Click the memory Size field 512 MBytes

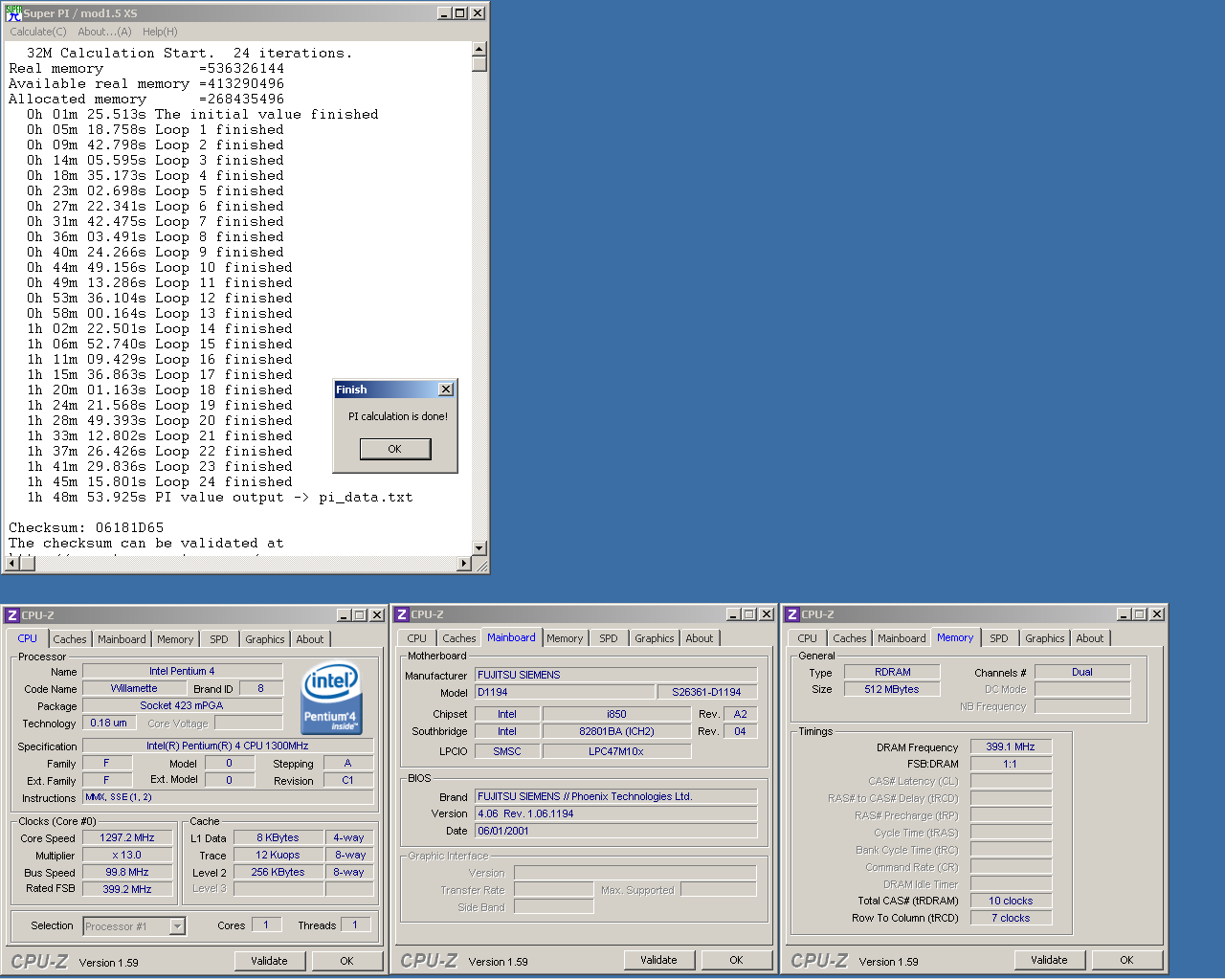click(x=892, y=689)
